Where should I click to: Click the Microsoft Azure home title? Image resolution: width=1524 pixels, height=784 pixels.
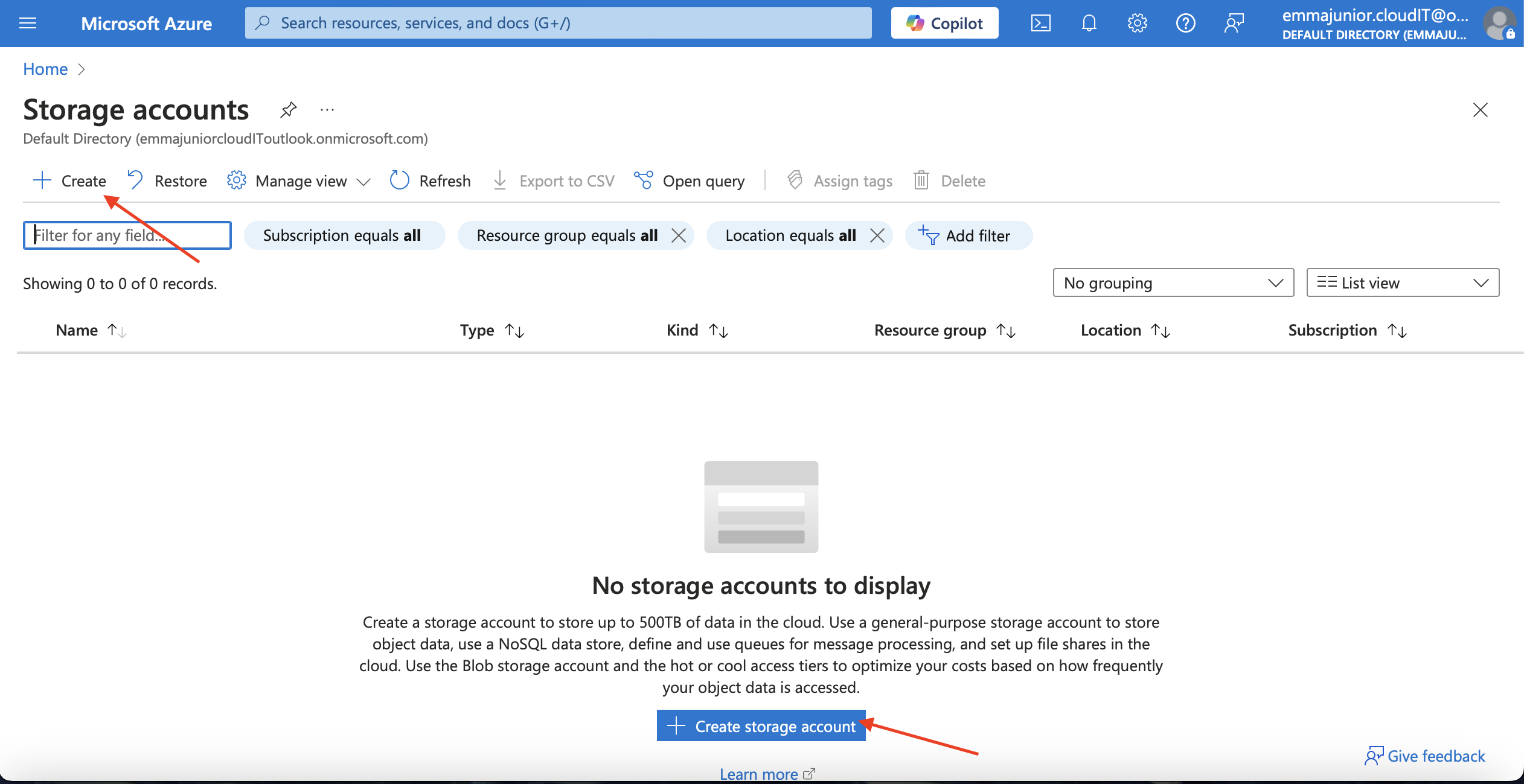tap(146, 23)
